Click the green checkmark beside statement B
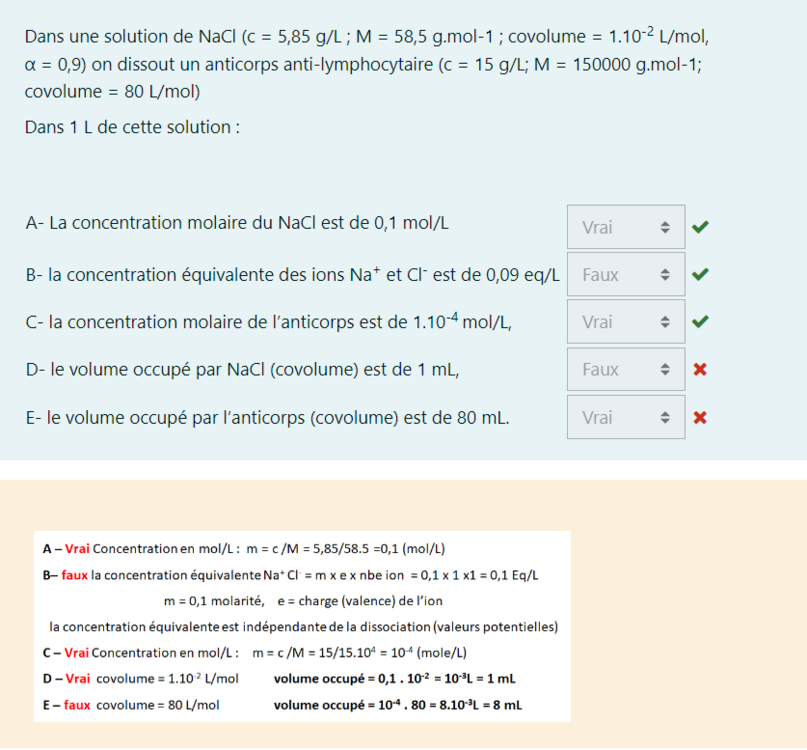807x750 pixels. (x=700, y=274)
